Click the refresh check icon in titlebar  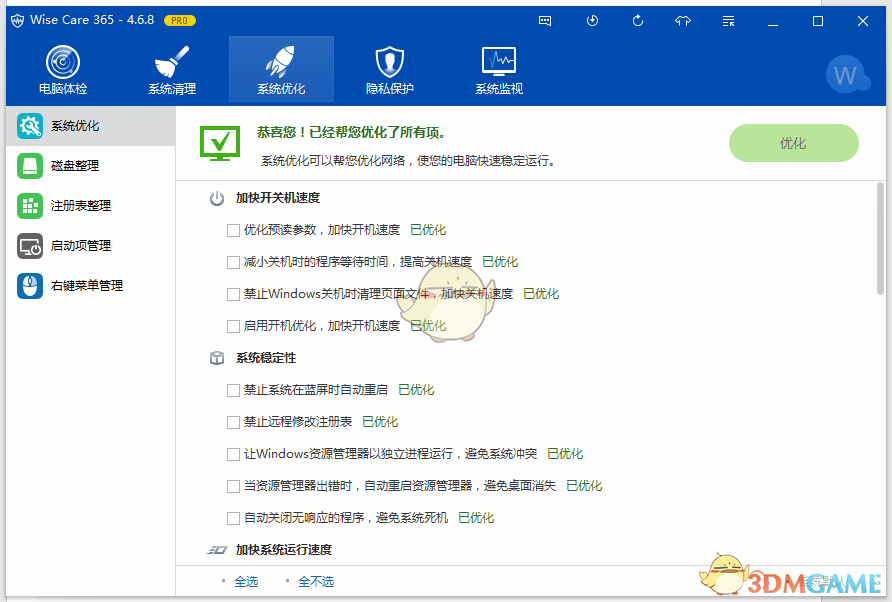(637, 20)
